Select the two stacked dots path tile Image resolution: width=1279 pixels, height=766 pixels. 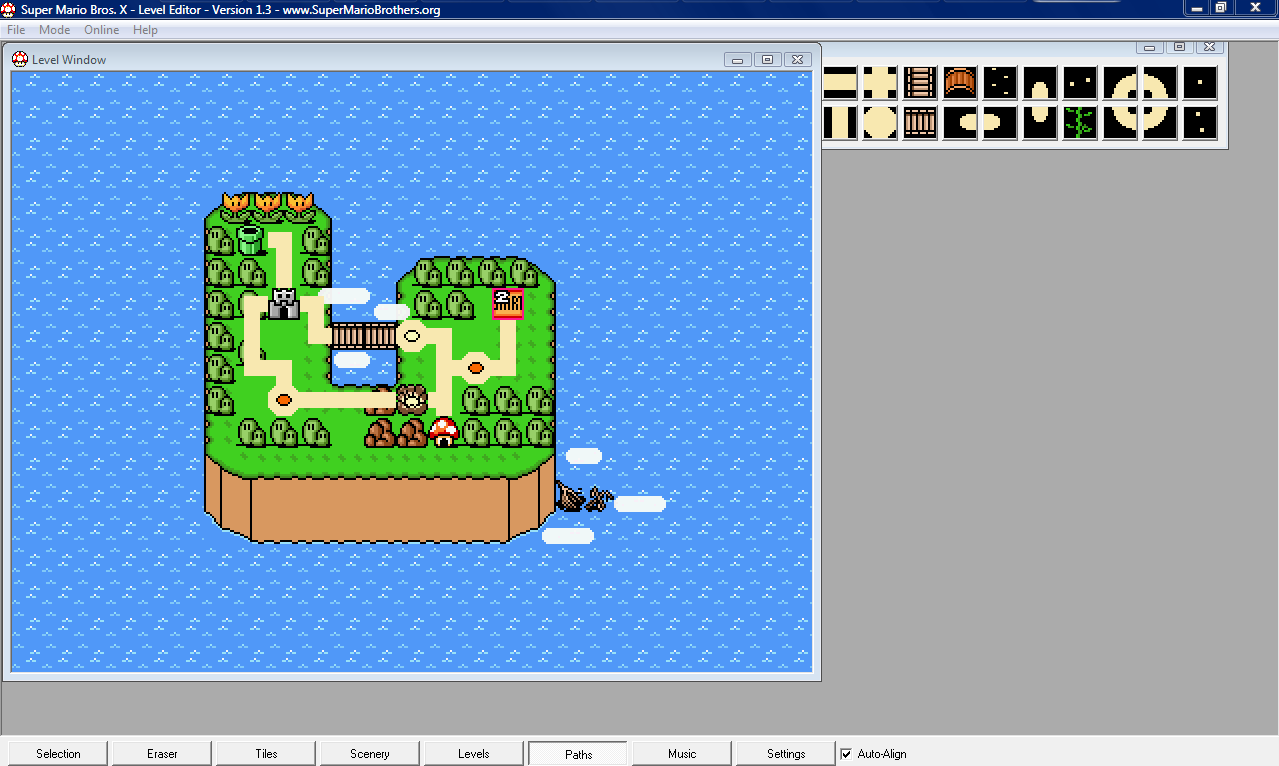pyautogui.click(x=1200, y=122)
